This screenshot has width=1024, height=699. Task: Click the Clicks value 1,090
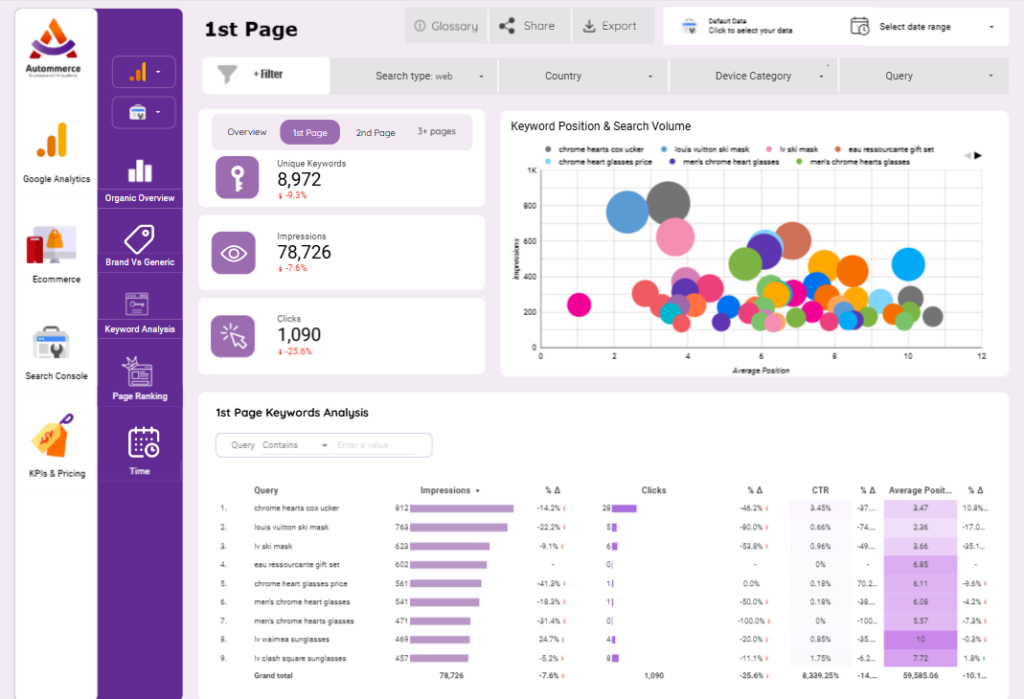pyautogui.click(x=299, y=335)
